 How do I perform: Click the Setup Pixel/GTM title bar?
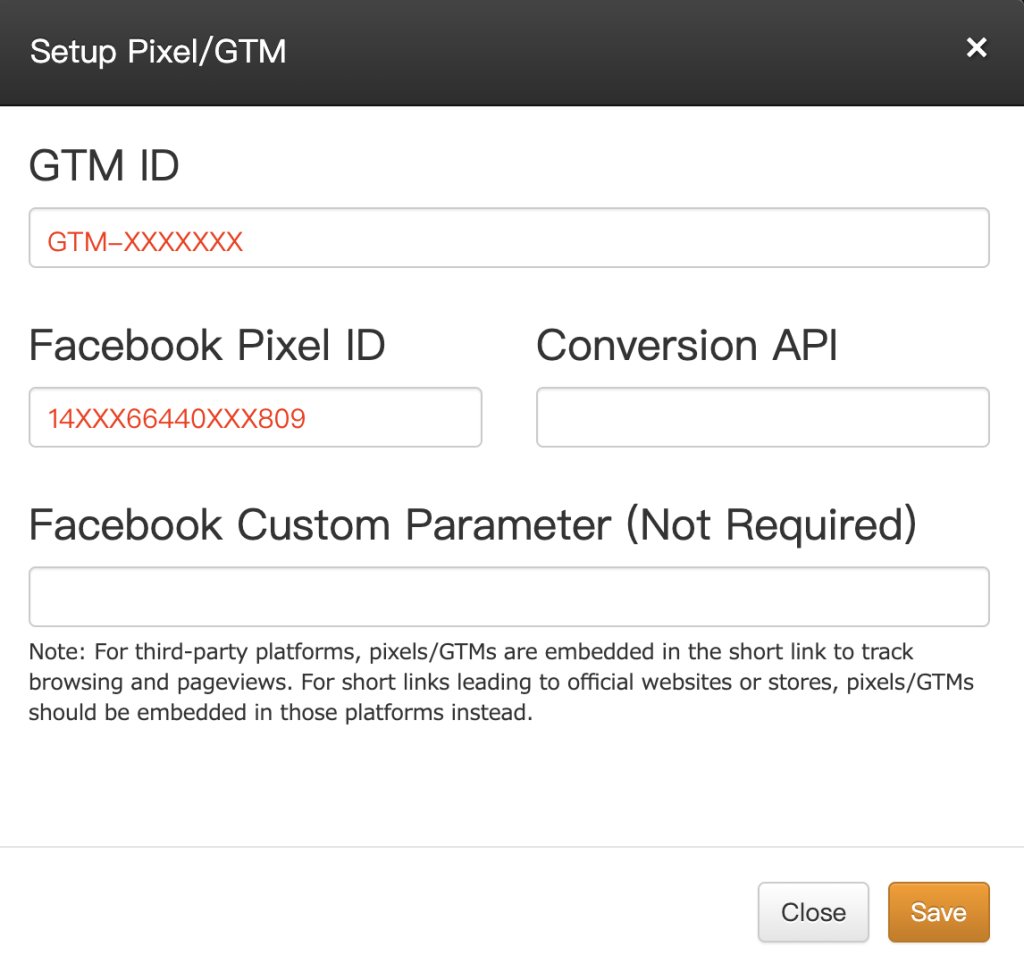[158, 51]
